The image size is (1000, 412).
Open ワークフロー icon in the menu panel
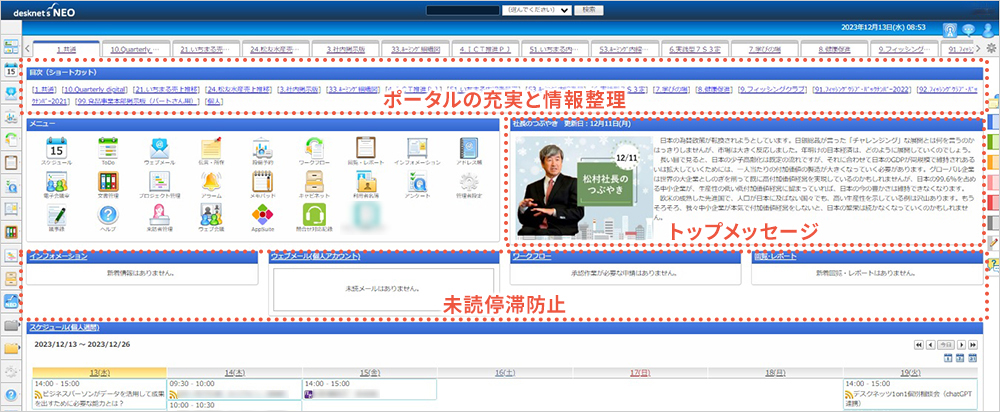pyautogui.click(x=314, y=148)
